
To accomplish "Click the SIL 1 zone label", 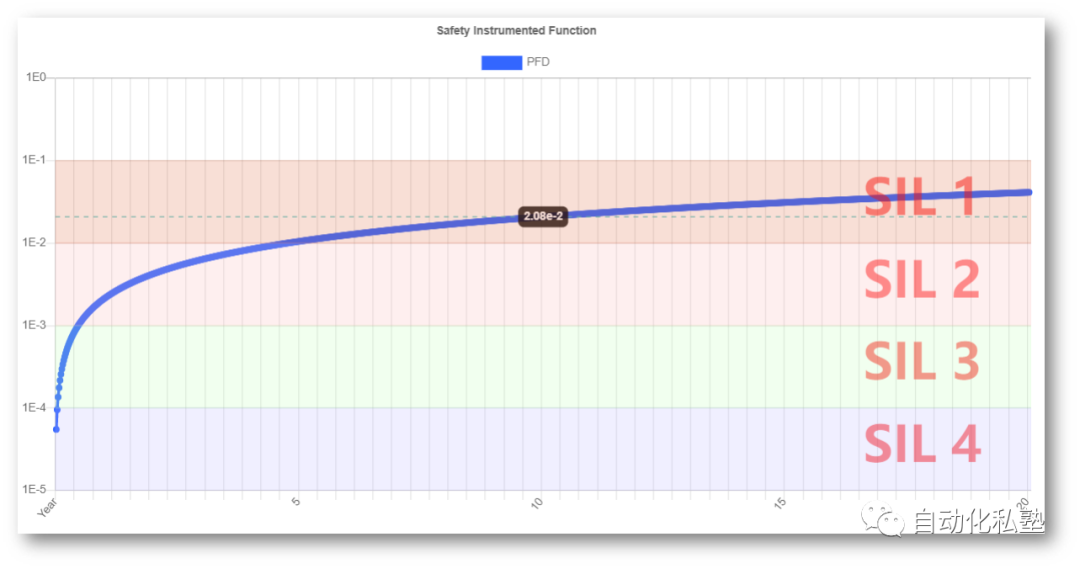I will (x=920, y=196).
